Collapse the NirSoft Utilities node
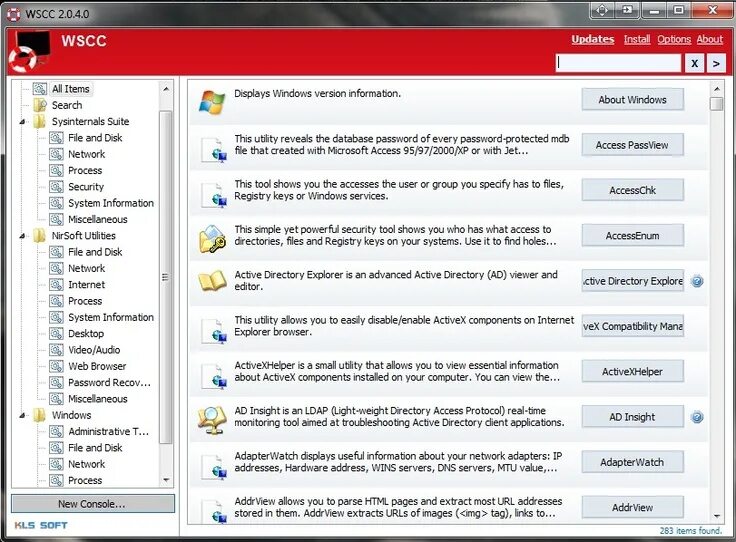This screenshot has width=736, height=542. tap(22, 236)
